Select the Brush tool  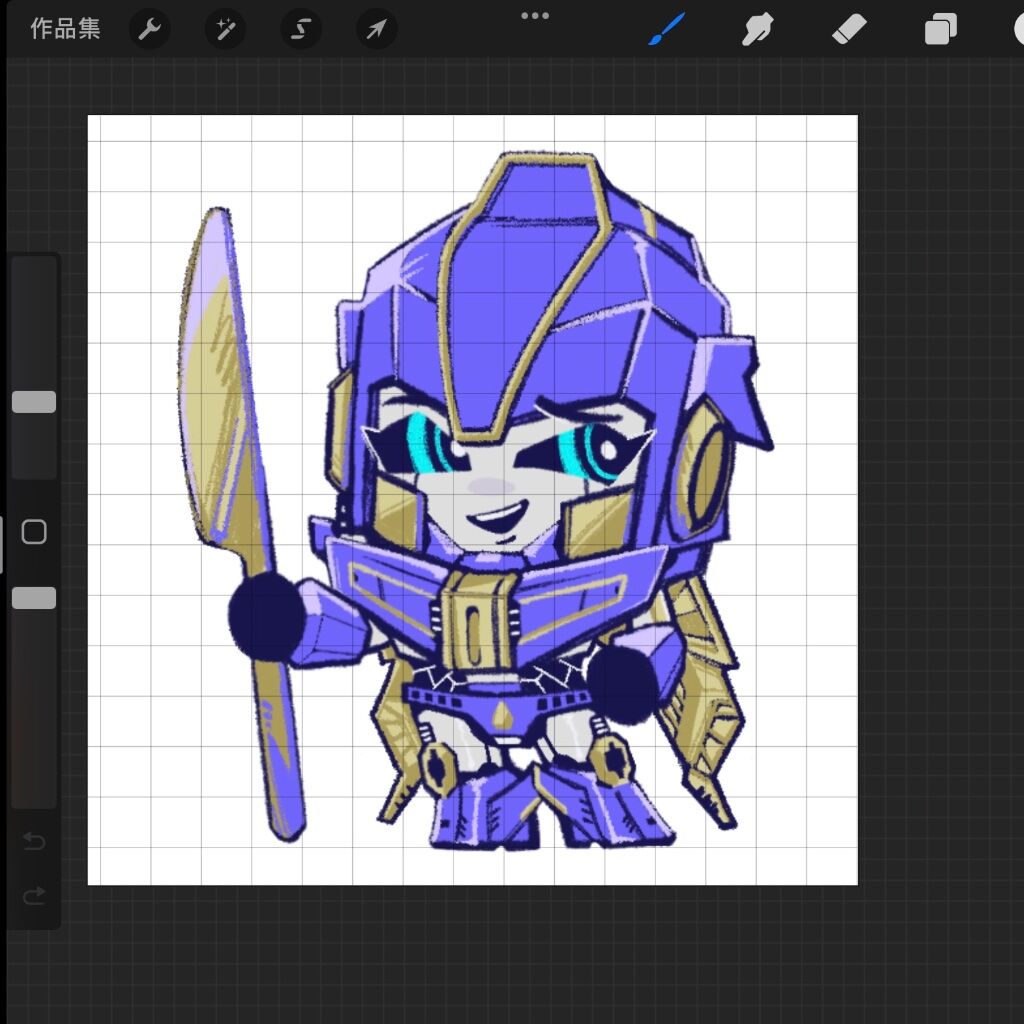coord(666,29)
